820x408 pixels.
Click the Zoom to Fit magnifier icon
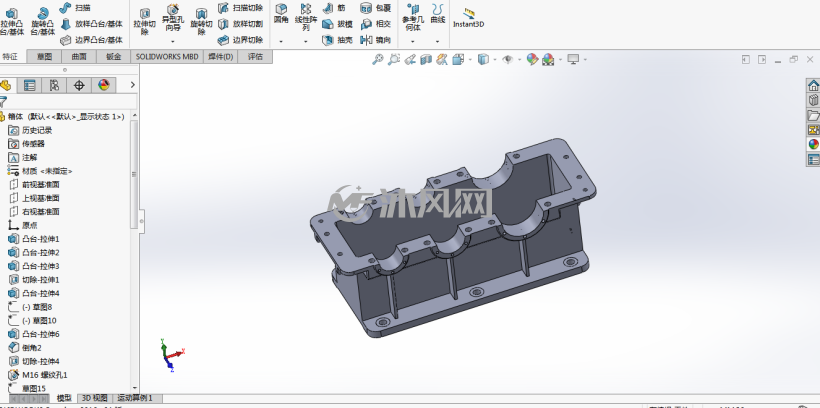[x=378, y=60]
